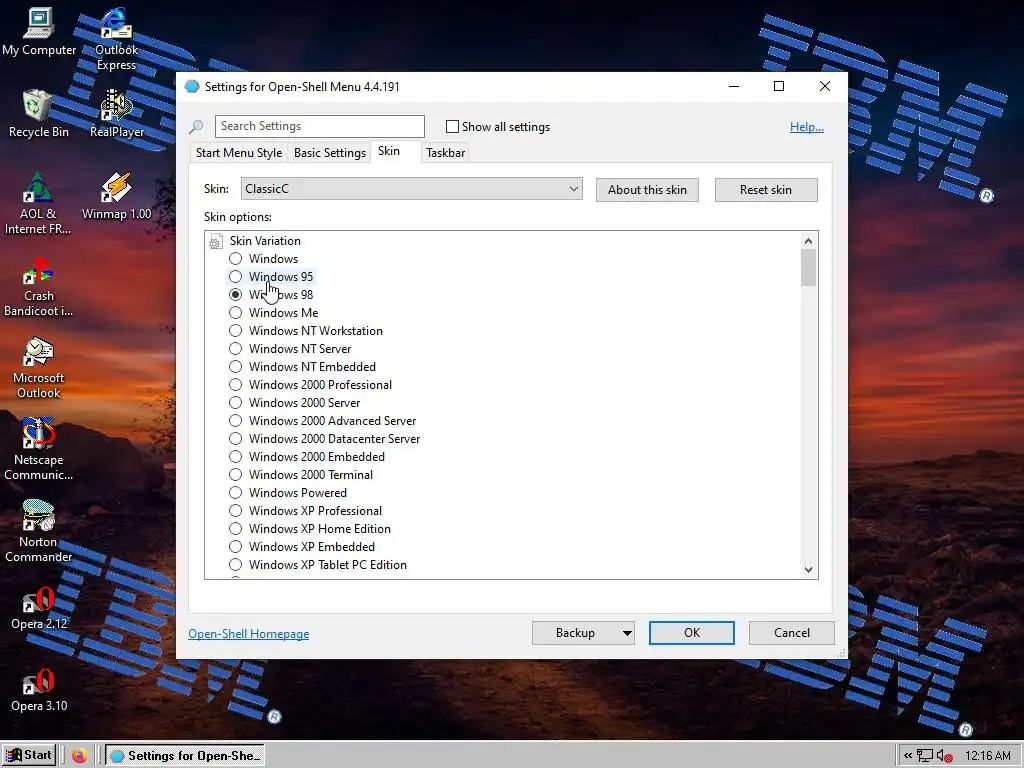
Task: Focus the Search Settings field
Action: (319, 126)
